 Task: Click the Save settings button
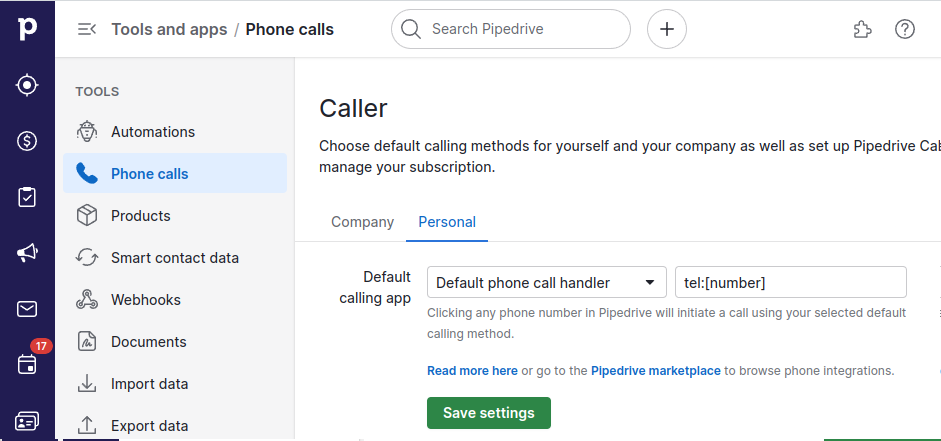coord(489,413)
